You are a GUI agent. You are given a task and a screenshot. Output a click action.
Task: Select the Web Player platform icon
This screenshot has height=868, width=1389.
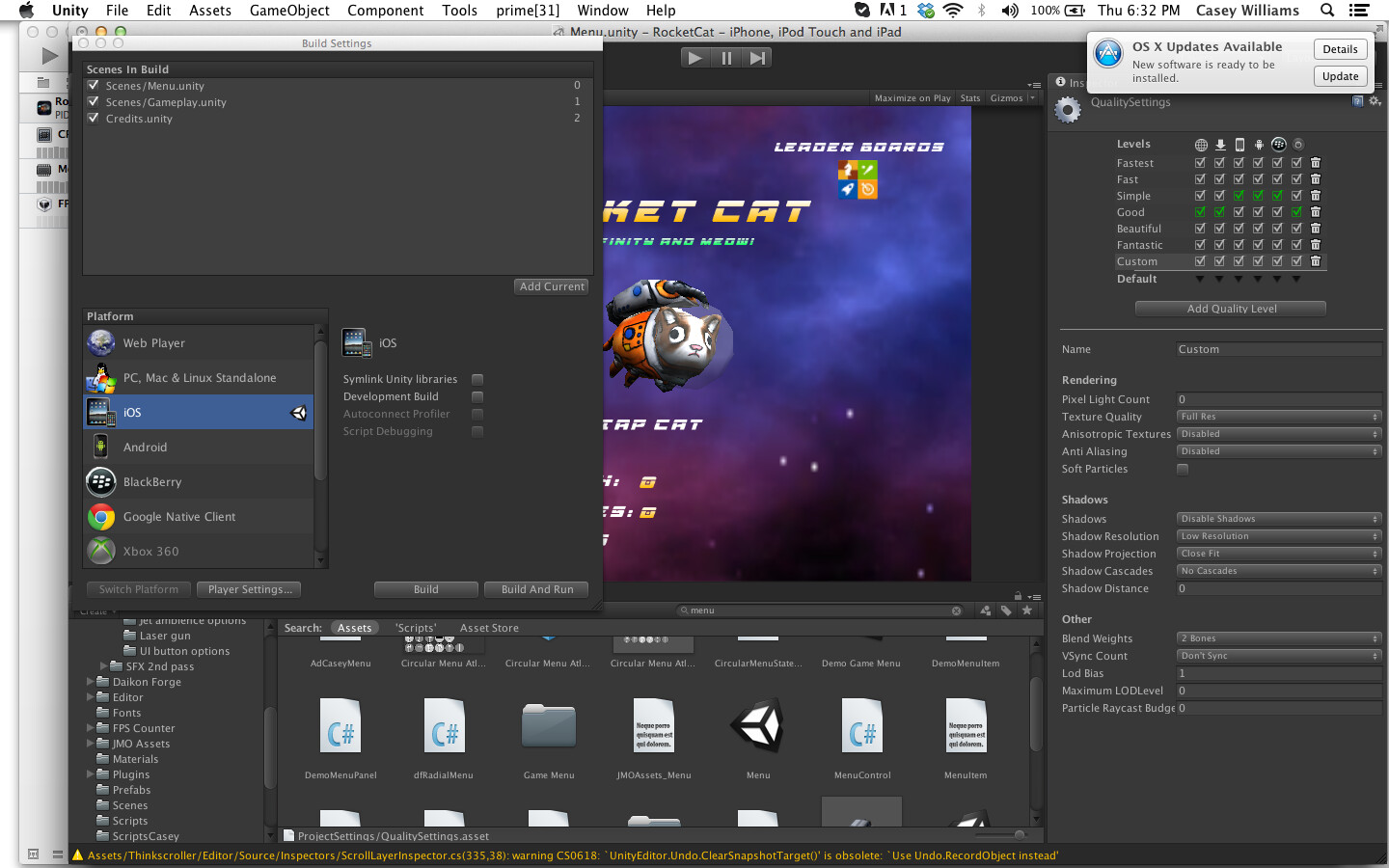(x=101, y=342)
